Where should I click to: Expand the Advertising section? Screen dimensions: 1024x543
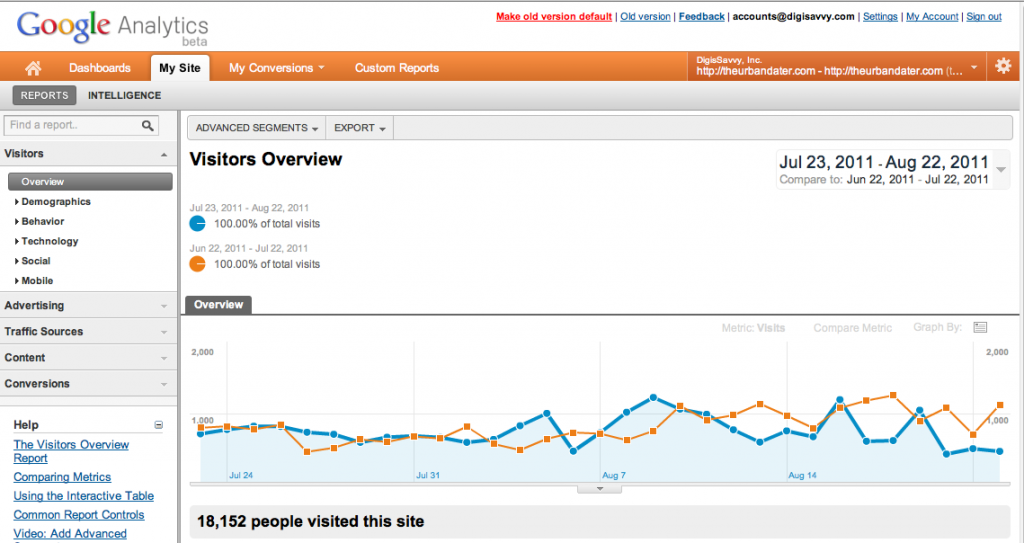tap(164, 306)
